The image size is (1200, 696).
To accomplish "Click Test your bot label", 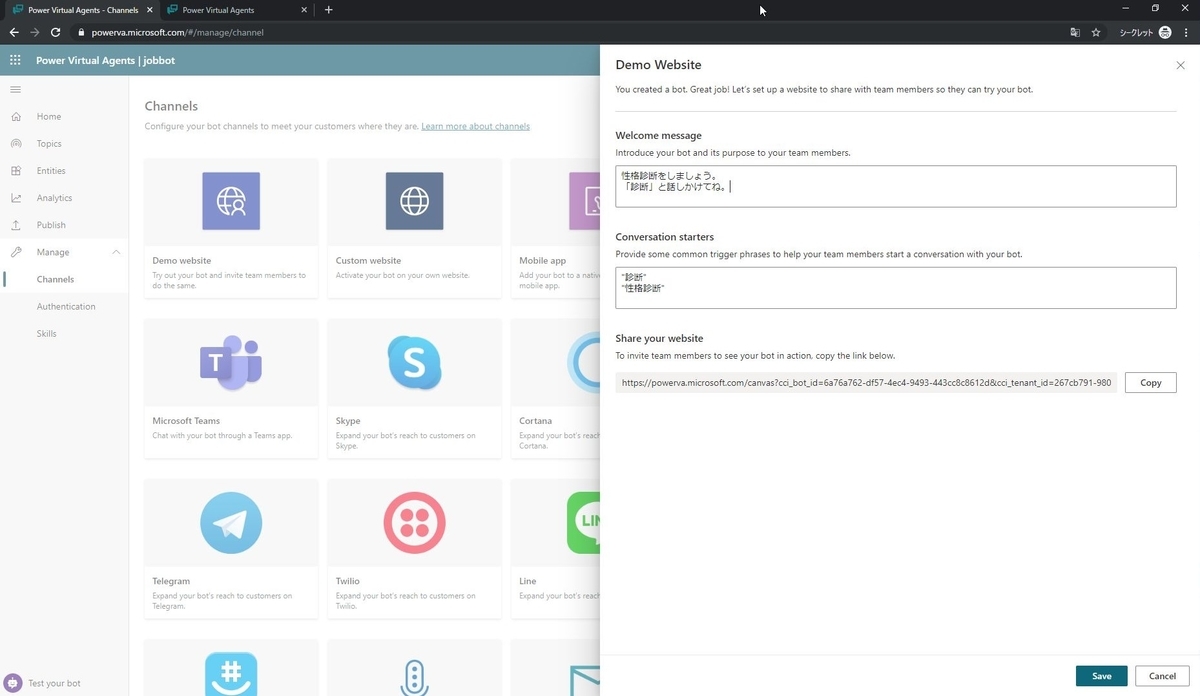I will pyautogui.click(x=54, y=683).
